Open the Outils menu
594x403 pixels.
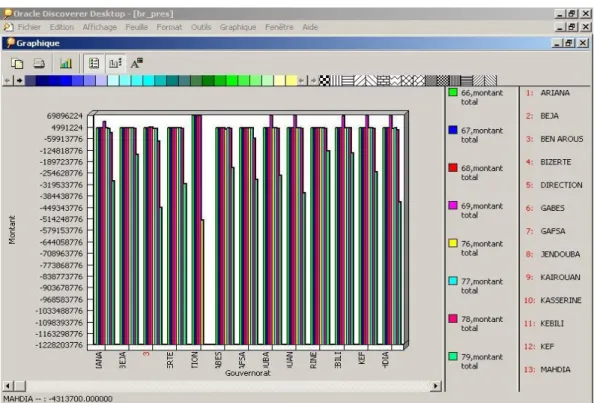(201, 27)
